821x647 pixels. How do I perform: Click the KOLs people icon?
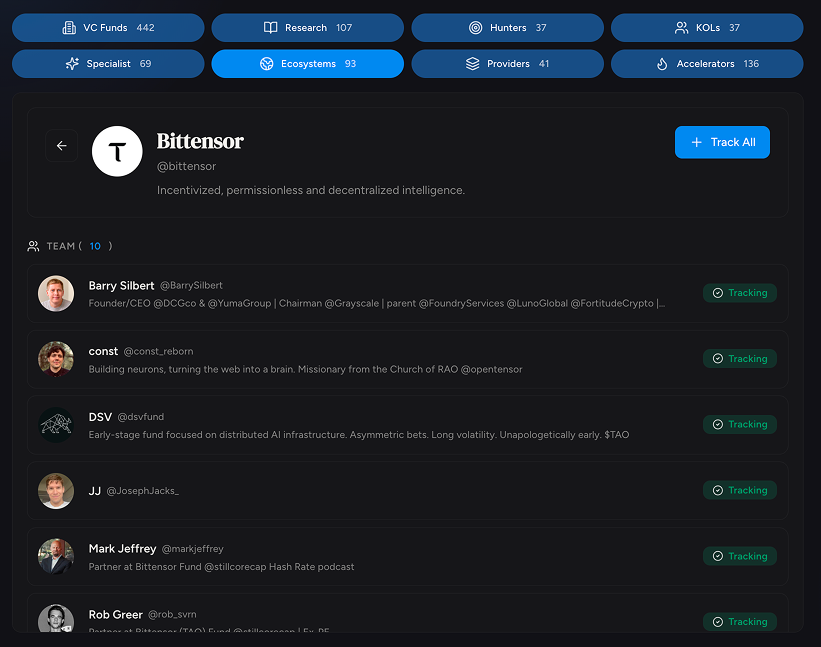[681, 28]
